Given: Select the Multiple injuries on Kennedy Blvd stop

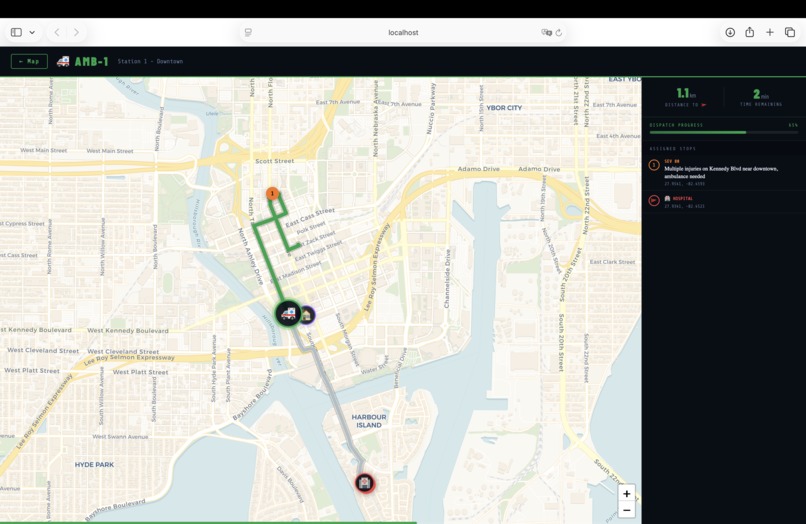Looking at the screenshot, I should pyautogui.click(x=724, y=172).
